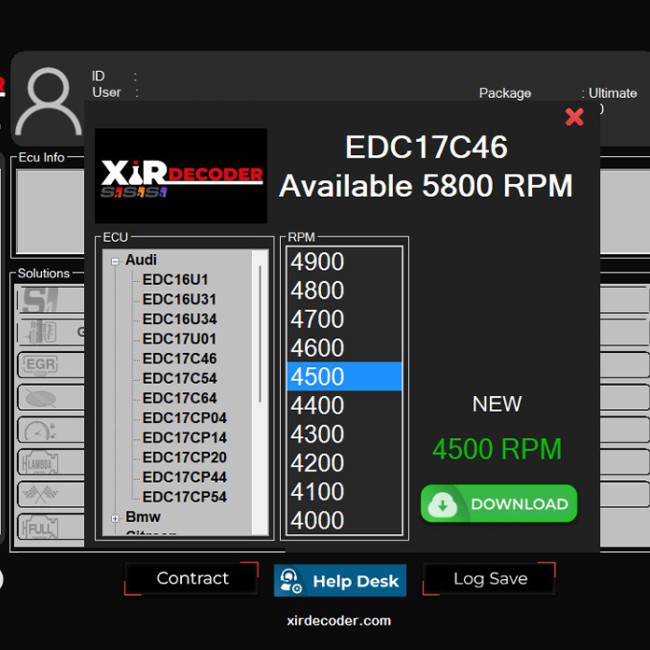This screenshot has height=650, width=650.
Task: Open the LAMBDA solution icon
Action: [x=41, y=463]
